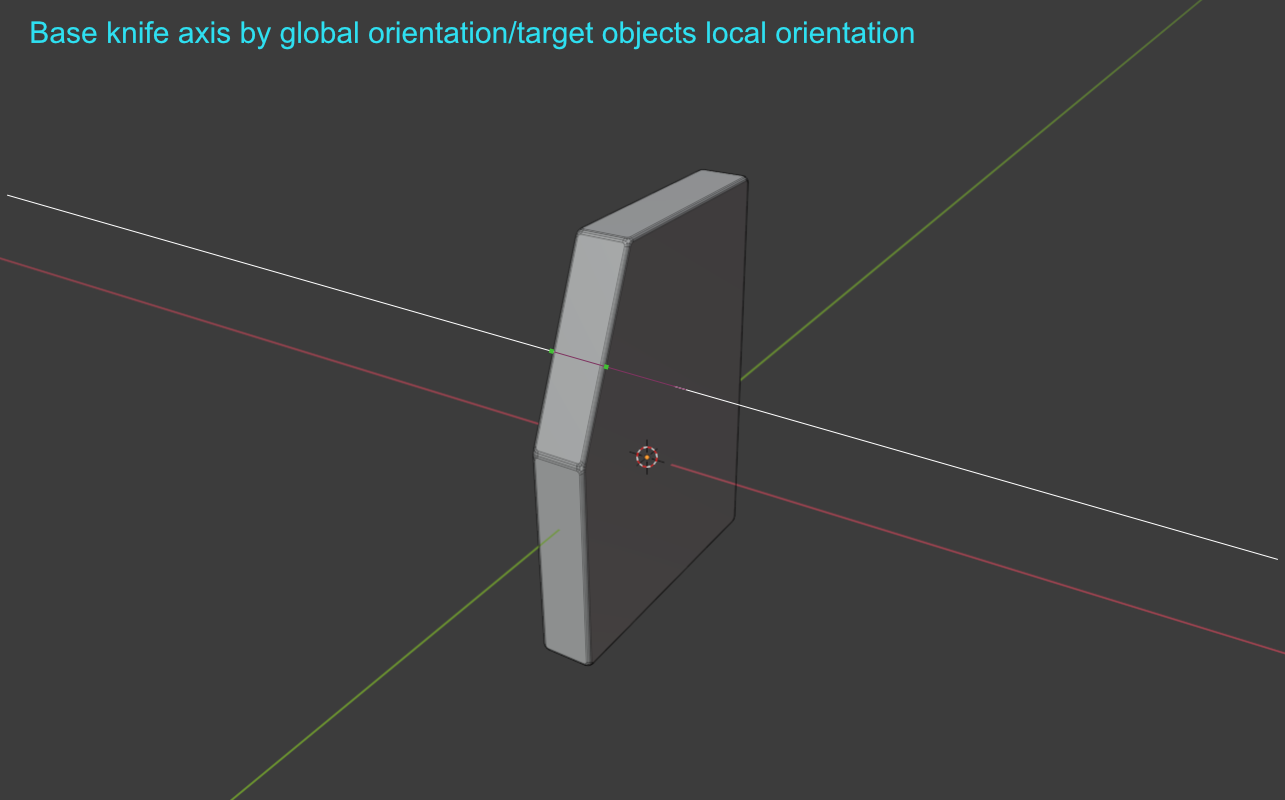Click the 3D cursor in the viewport
Screen dimensions: 1285x800
647,457
